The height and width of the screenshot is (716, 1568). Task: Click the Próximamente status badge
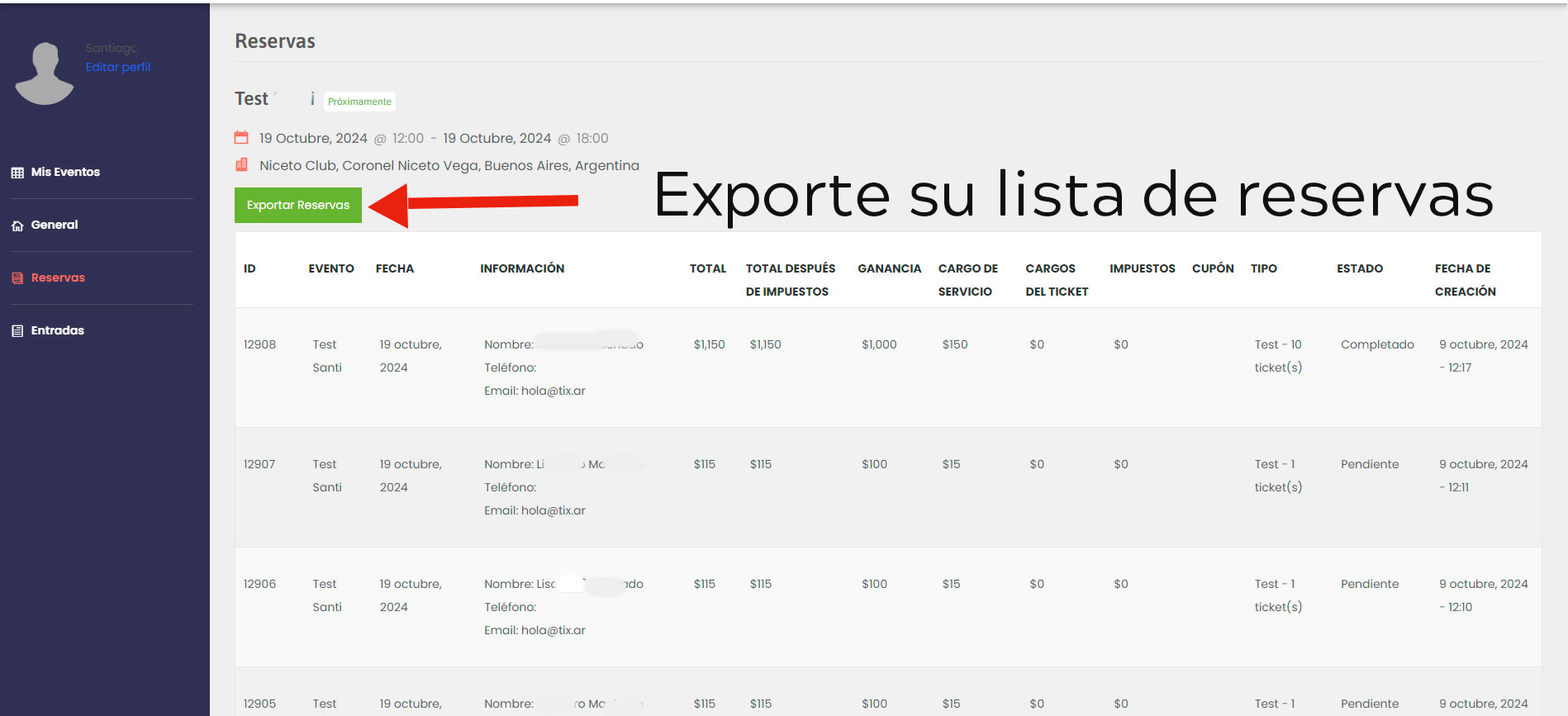point(359,102)
